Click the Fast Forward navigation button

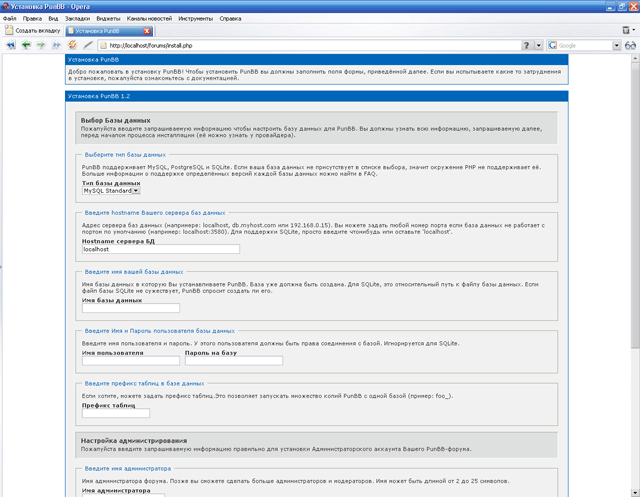(x=56, y=45)
